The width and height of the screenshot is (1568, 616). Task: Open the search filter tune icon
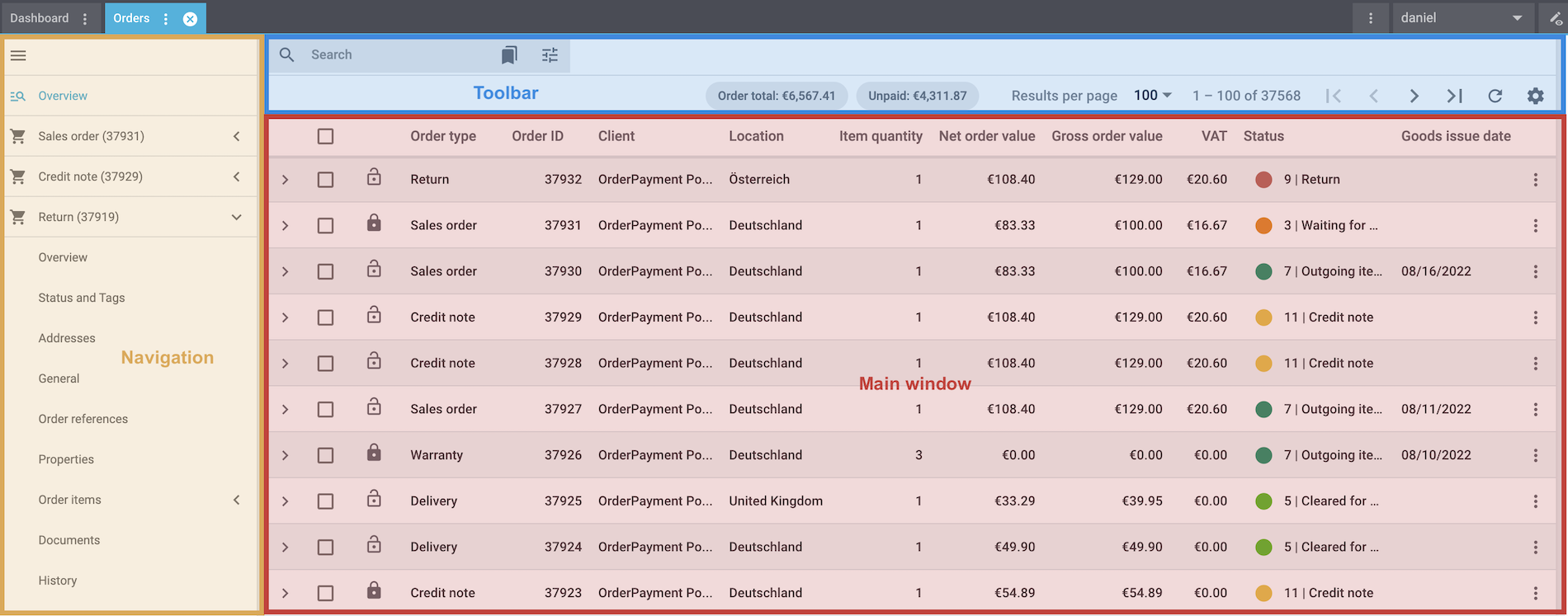coord(550,55)
